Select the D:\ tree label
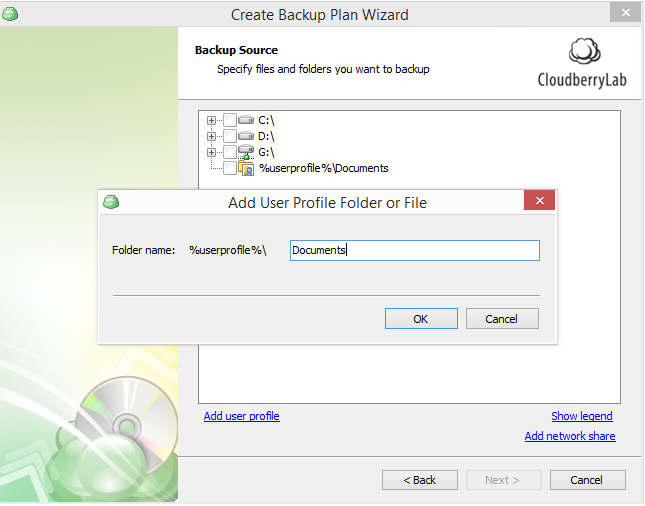Image resolution: width=645 pixels, height=506 pixels. pyautogui.click(x=266, y=136)
